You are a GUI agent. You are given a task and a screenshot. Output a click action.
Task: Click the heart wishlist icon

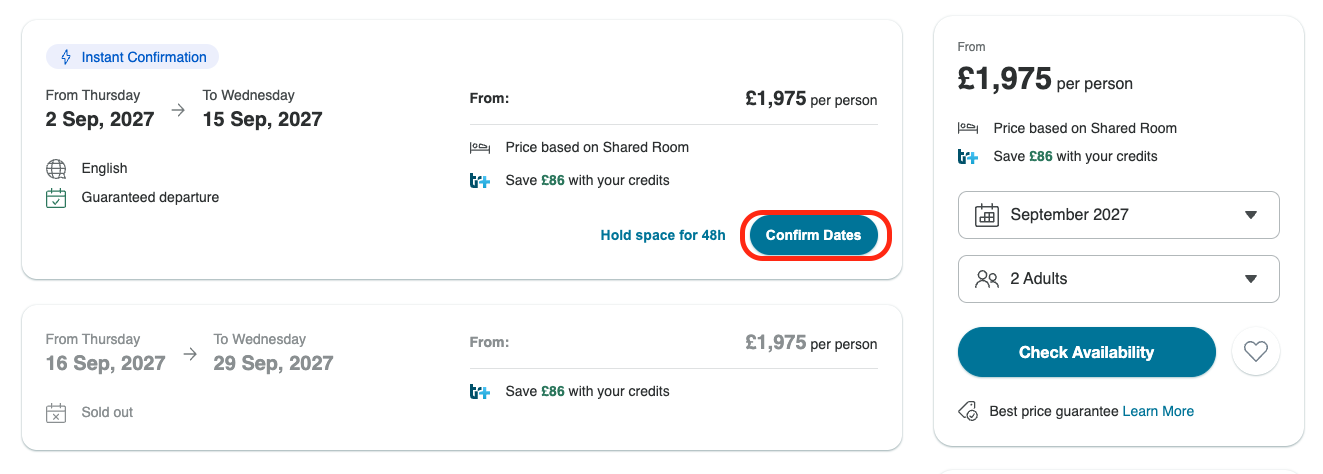(1256, 352)
